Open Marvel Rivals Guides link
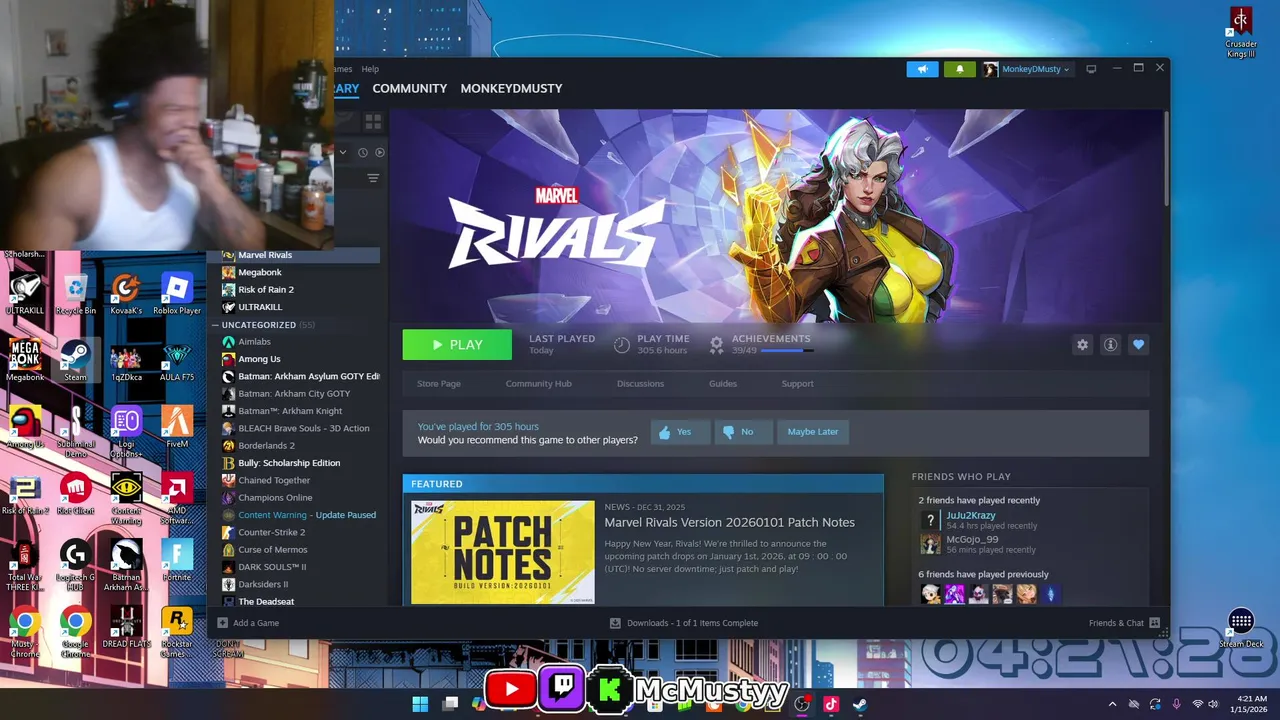This screenshot has height=720, width=1280. [723, 384]
